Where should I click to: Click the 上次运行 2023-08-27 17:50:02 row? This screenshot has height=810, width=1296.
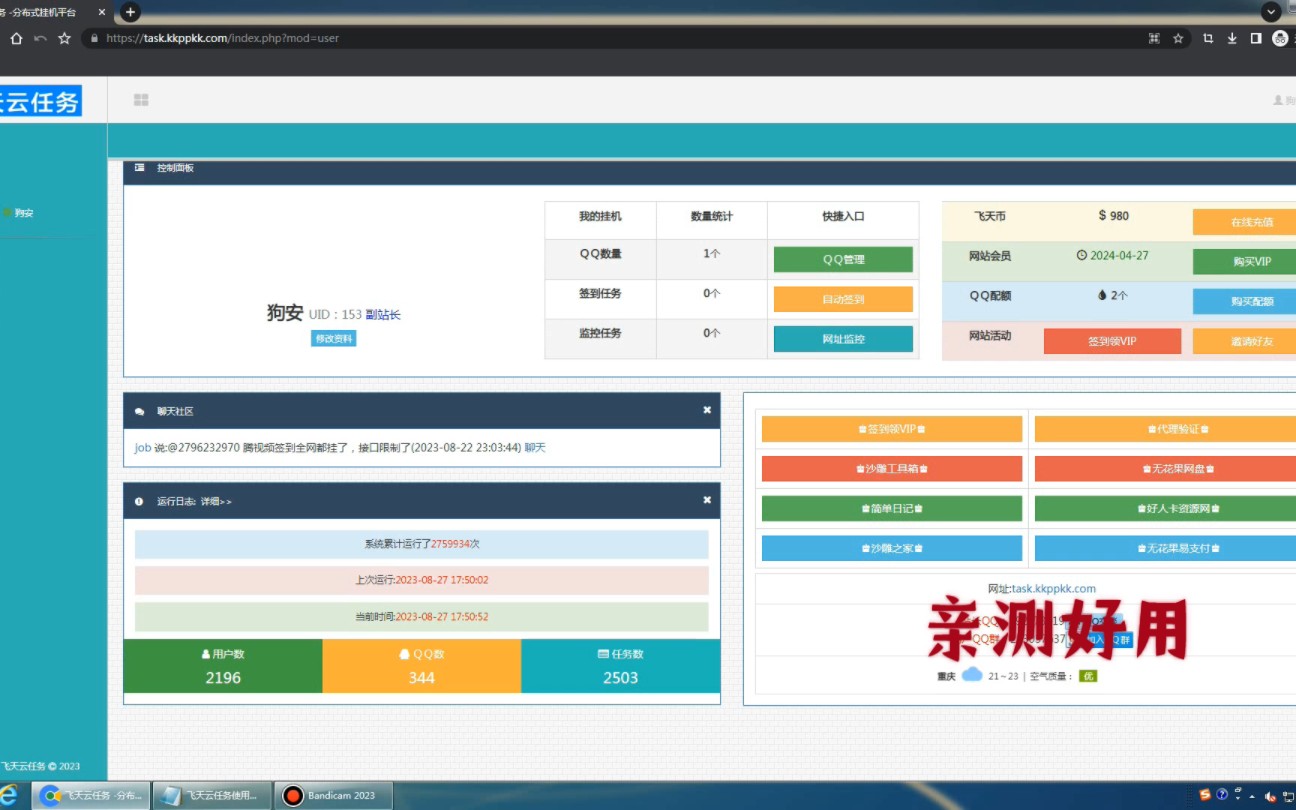click(x=422, y=580)
